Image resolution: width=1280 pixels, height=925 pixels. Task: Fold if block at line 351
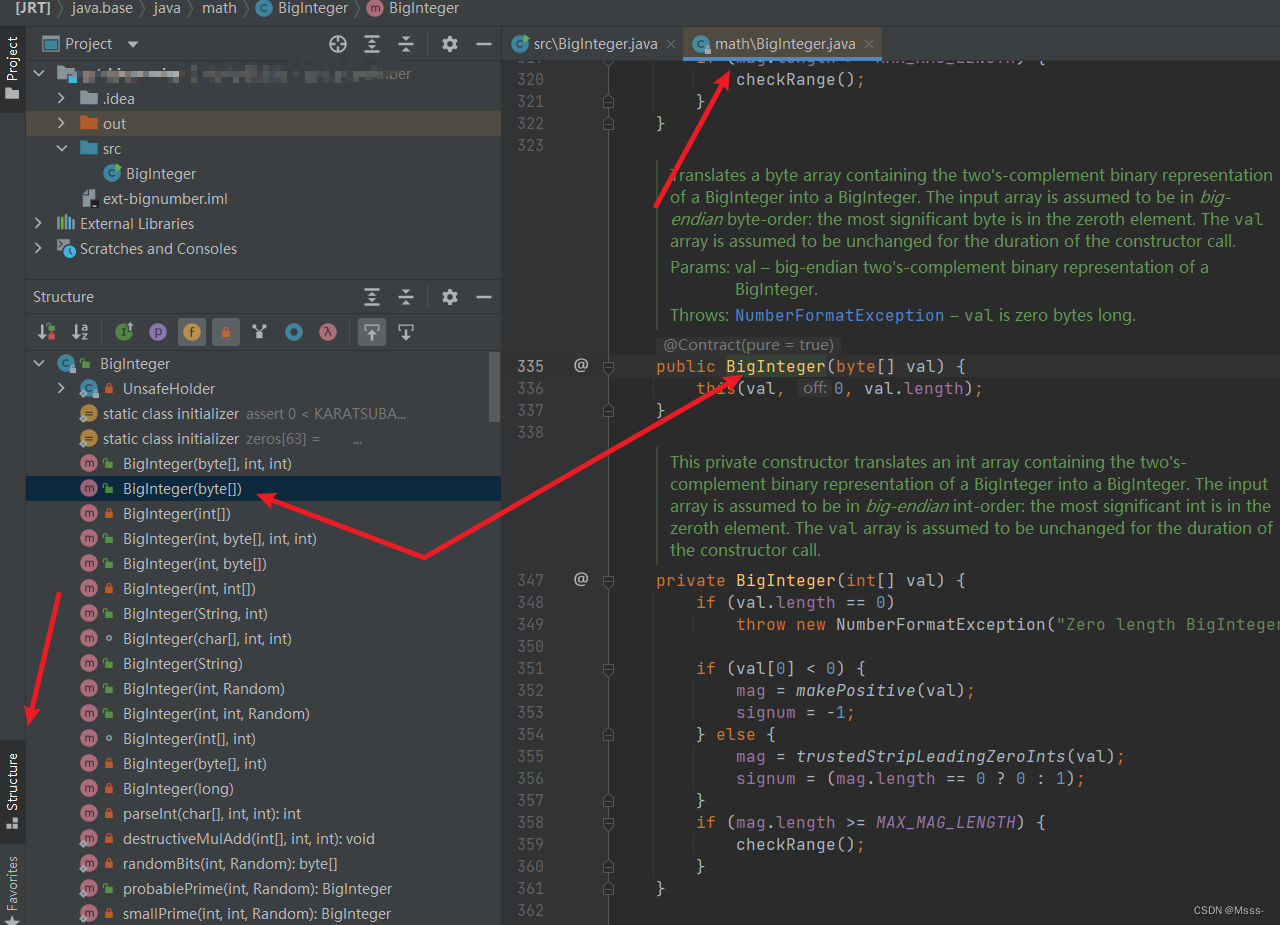[x=608, y=668]
